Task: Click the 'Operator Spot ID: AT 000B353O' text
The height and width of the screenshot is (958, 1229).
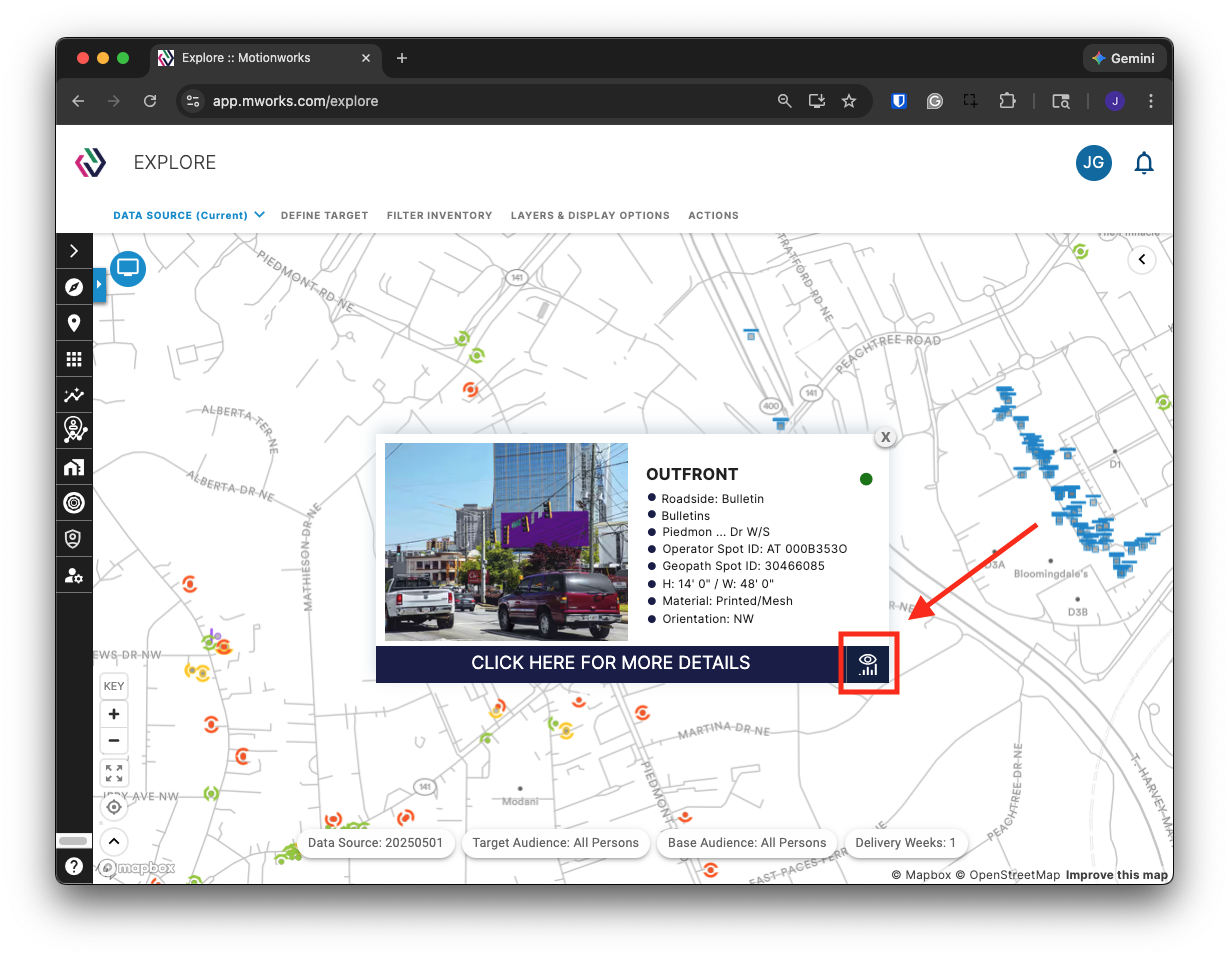Action: click(x=755, y=549)
